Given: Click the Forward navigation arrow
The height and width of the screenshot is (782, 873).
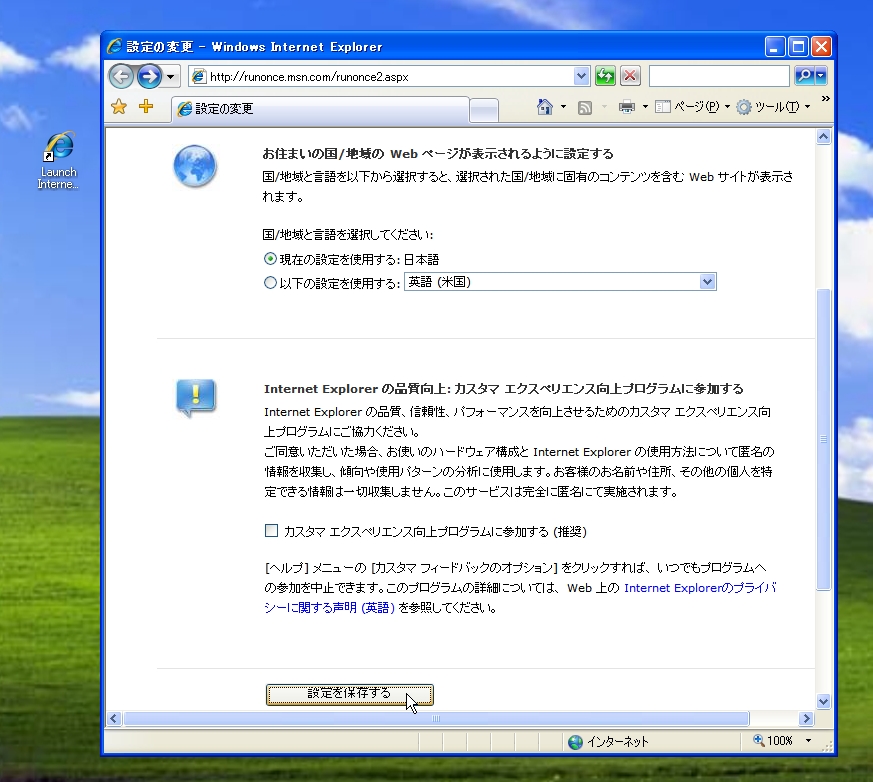Looking at the screenshot, I should pyautogui.click(x=149, y=76).
